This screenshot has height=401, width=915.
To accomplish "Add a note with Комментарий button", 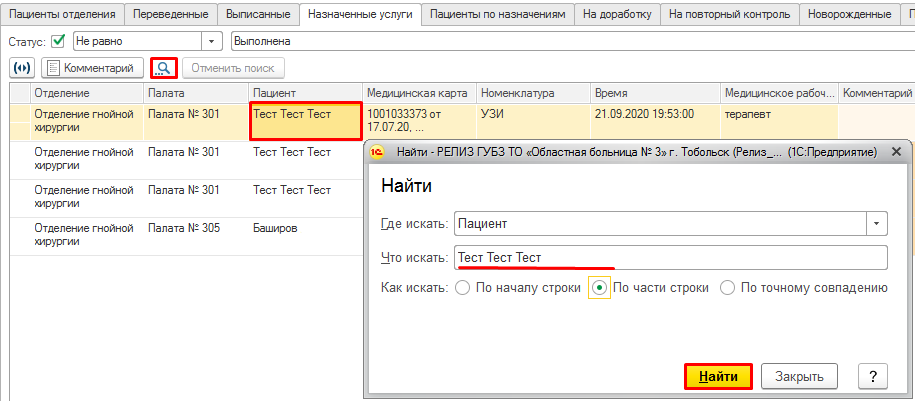I will [90, 68].
